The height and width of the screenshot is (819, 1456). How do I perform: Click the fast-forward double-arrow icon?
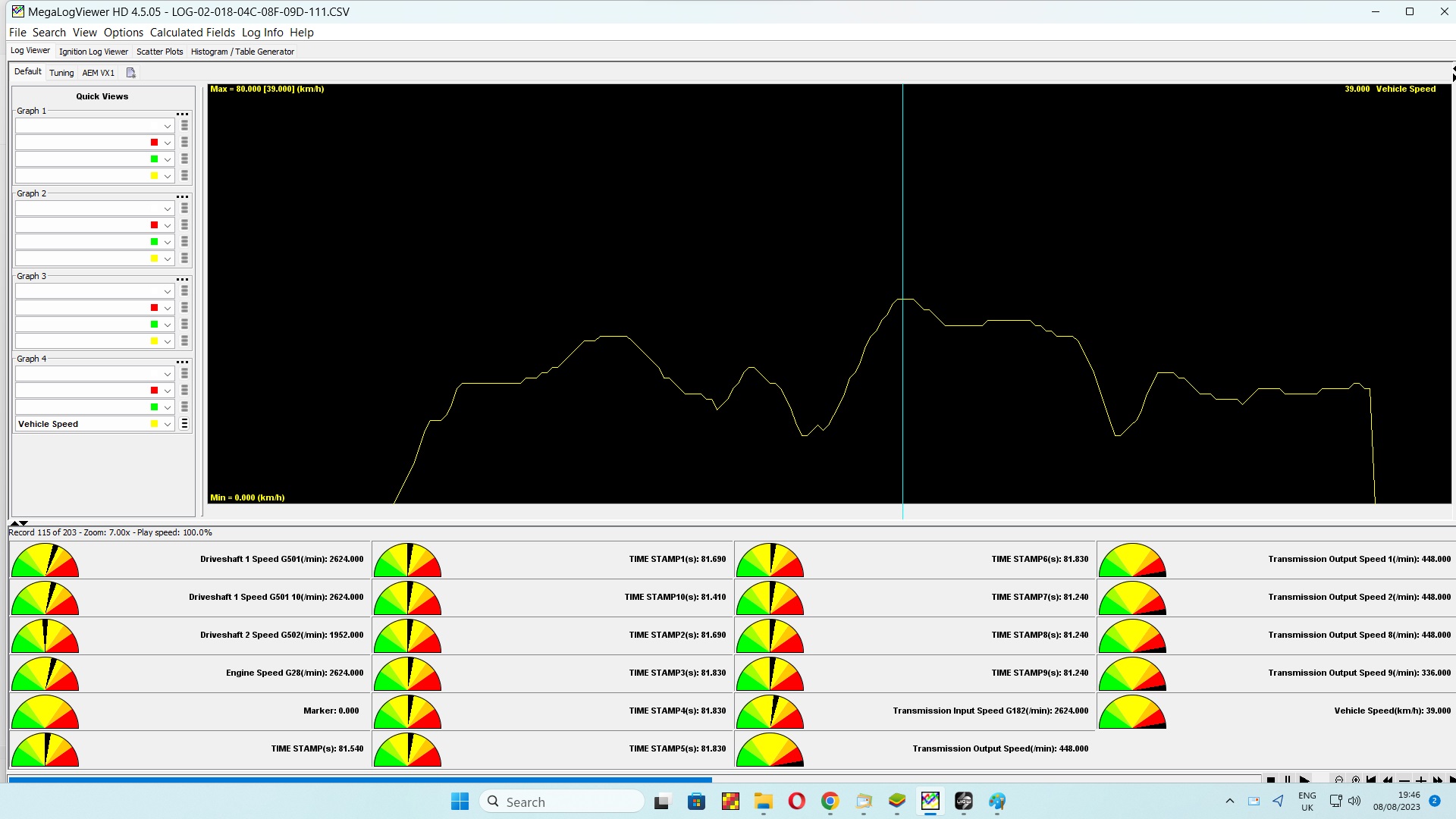pyautogui.click(x=1438, y=780)
